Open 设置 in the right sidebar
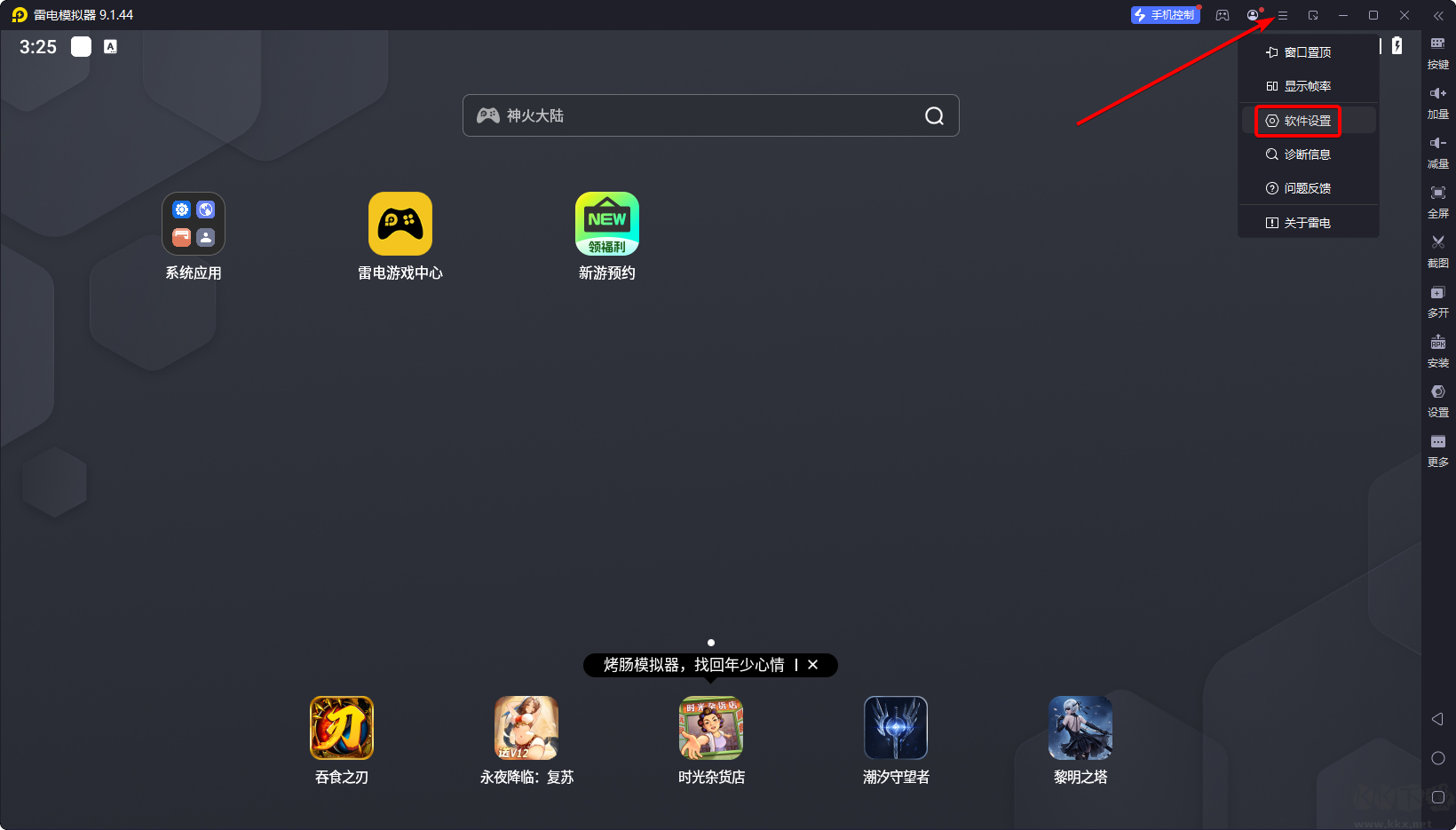This screenshot has height=830, width=1456. (x=1437, y=400)
